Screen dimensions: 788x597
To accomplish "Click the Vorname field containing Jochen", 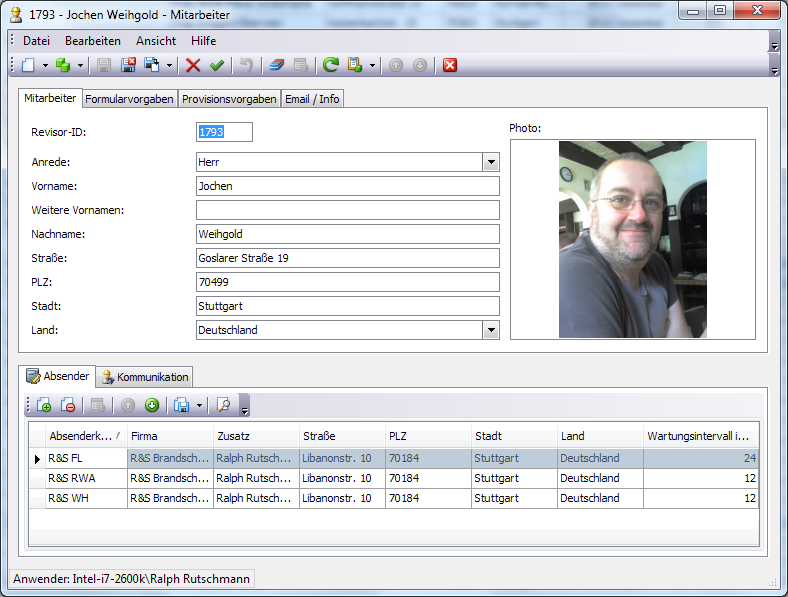I will 348,186.
